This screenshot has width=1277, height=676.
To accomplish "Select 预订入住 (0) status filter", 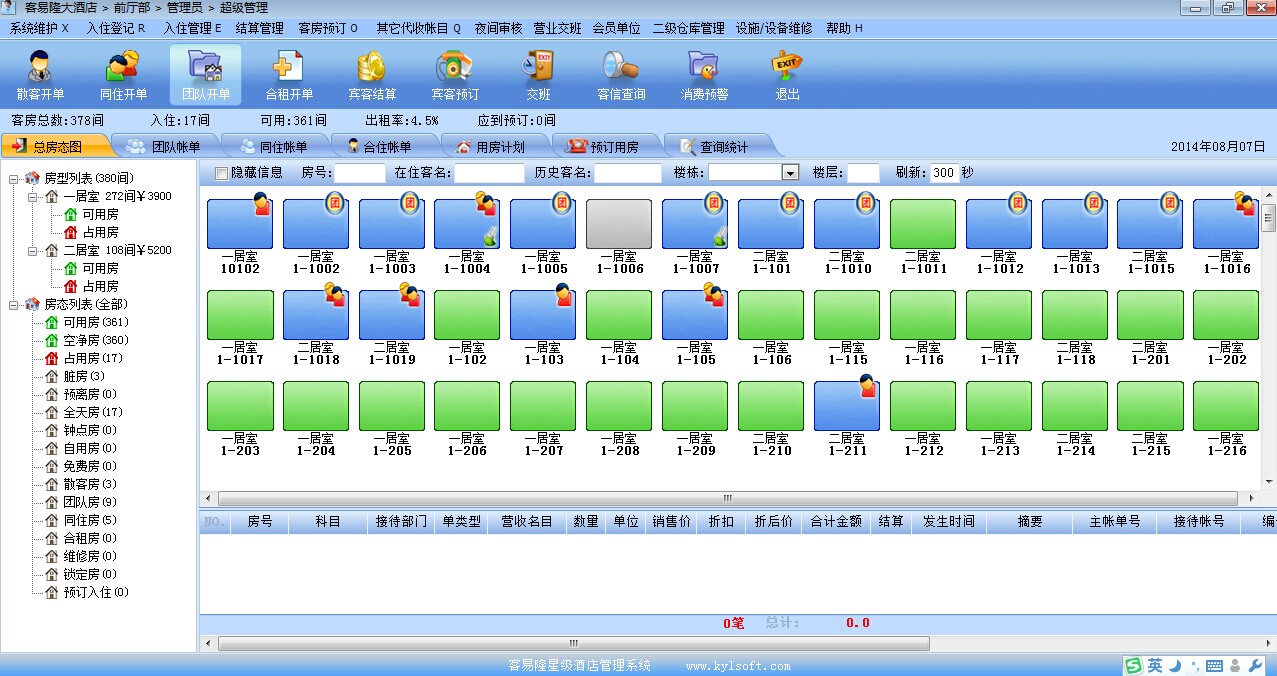I will point(96,592).
